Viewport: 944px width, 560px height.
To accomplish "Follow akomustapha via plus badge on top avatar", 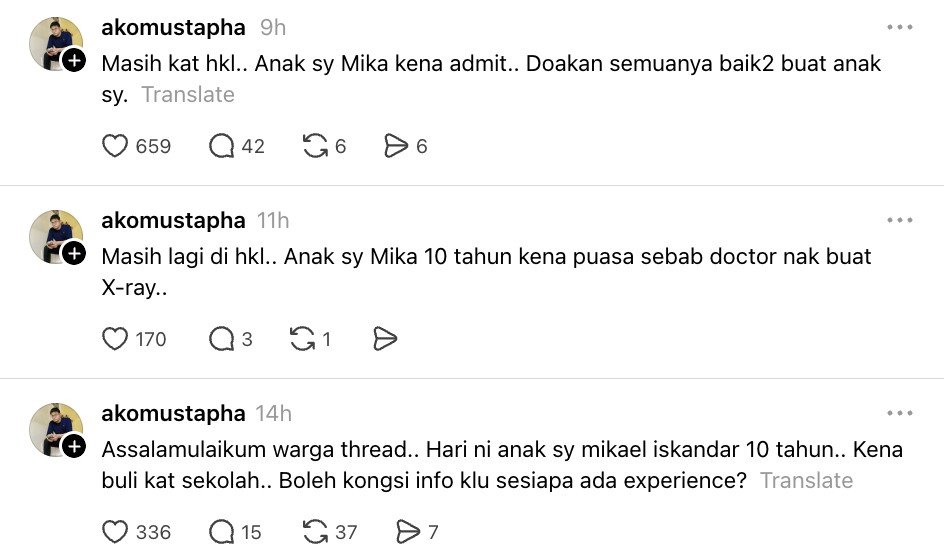I will point(75,61).
